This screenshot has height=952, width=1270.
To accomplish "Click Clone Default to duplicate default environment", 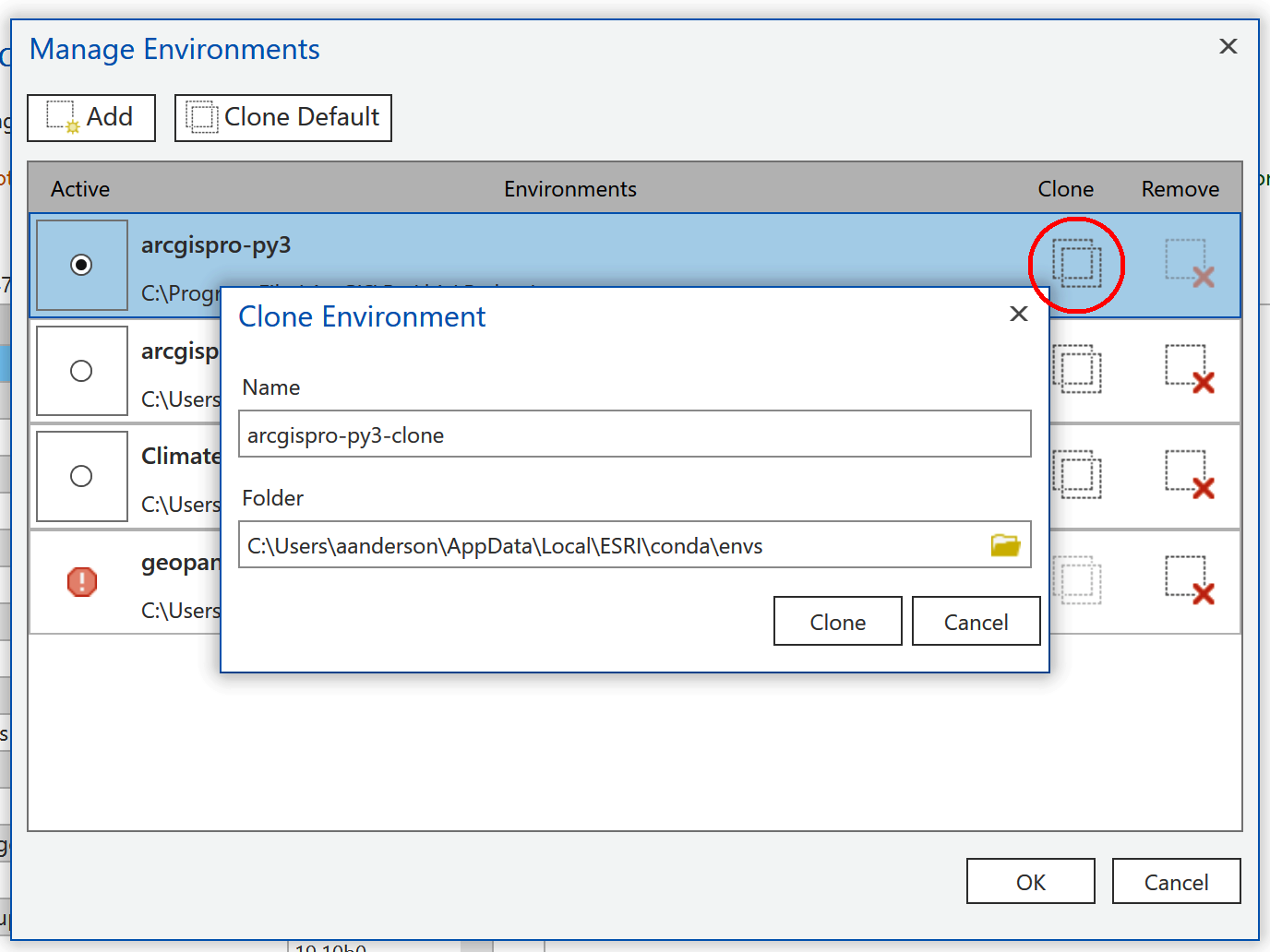I will 282,117.
